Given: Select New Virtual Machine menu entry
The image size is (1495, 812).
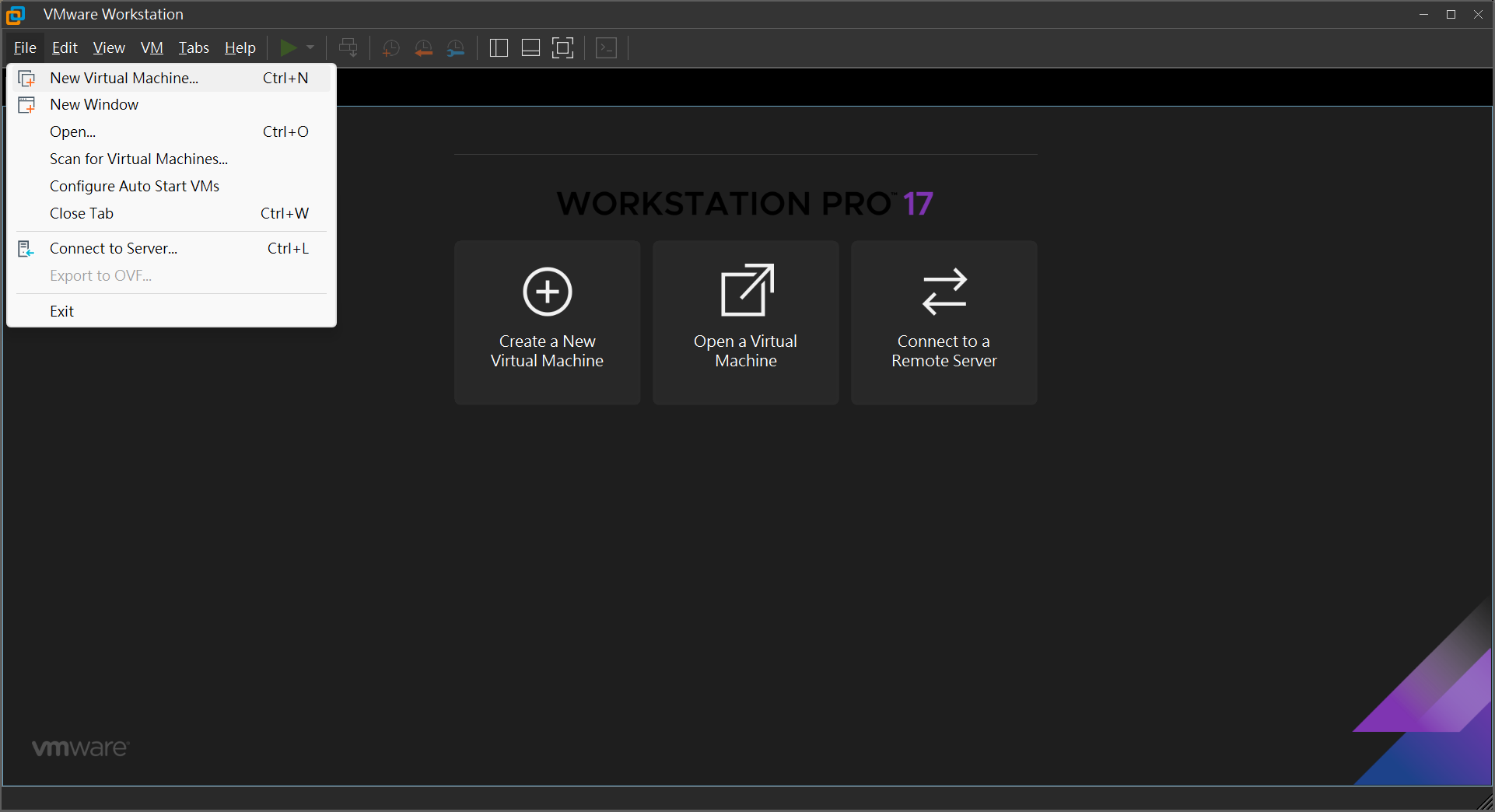Looking at the screenshot, I should (x=124, y=78).
